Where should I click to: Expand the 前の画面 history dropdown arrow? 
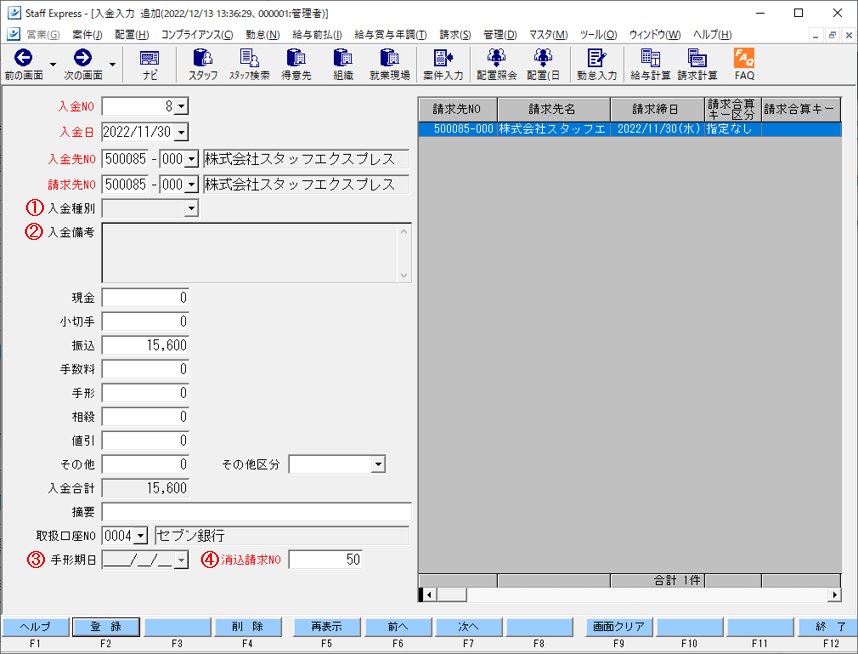coord(53,65)
